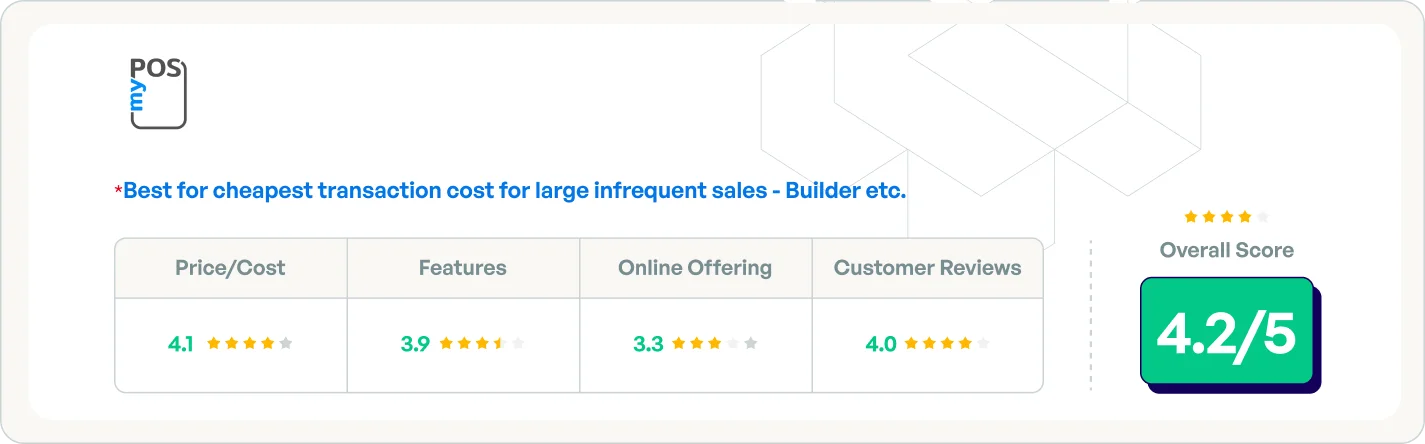Viewport: 1425px width, 444px height.
Task: Click the Price/Cost star rating icons
Action: [x=250, y=343]
